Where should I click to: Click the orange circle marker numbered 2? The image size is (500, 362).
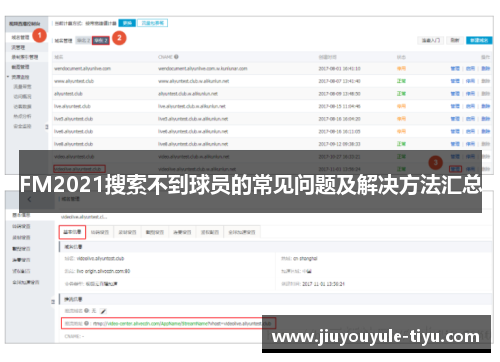[x=119, y=38]
